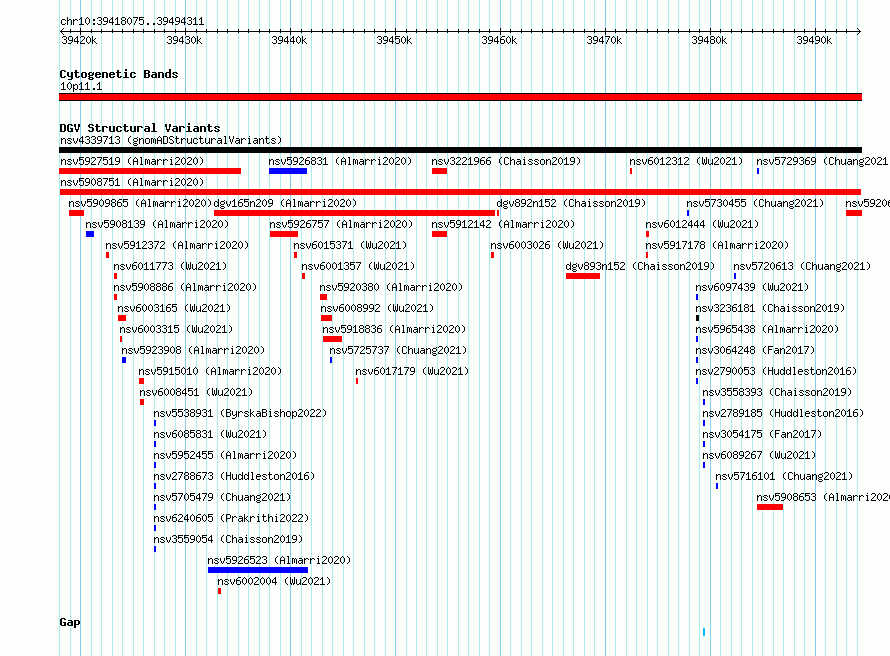
Task: Click nsv5725737 (Chuang2021) label
Action: pos(398,350)
